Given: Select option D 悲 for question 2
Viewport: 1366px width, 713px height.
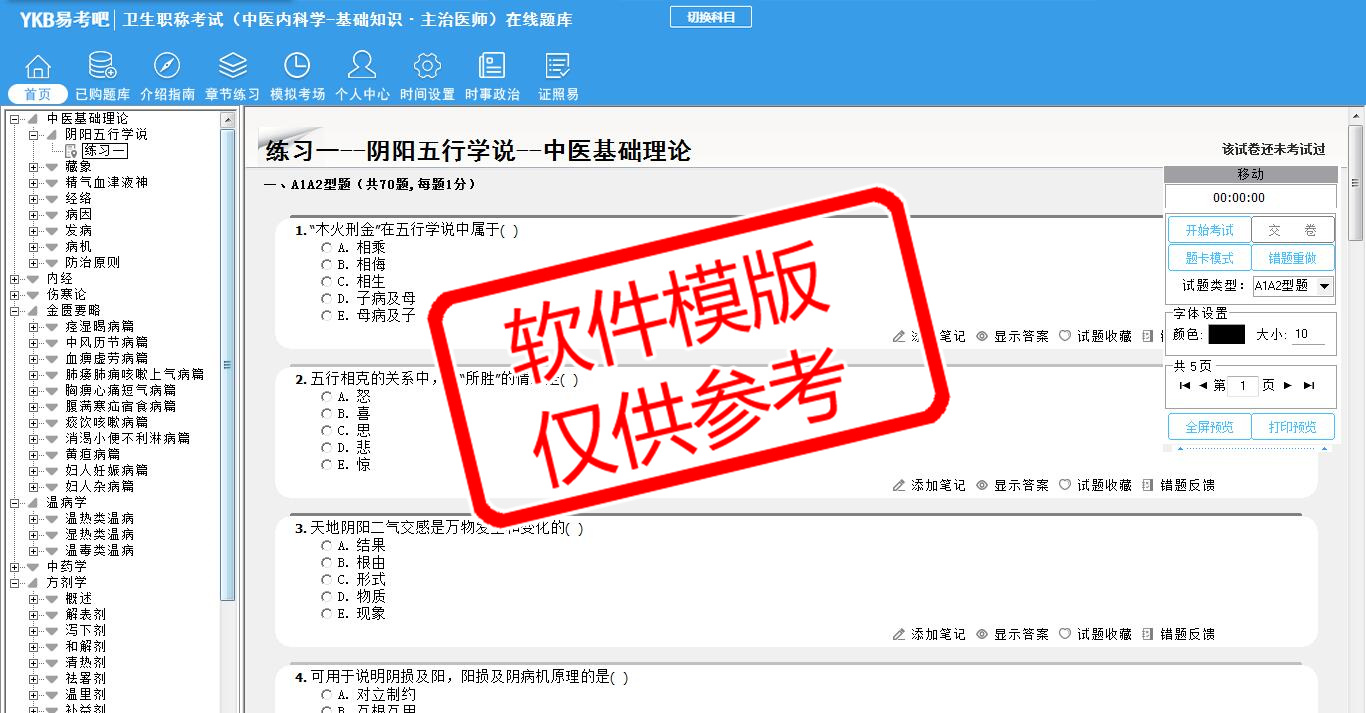Looking at the screenshot, I should (x=327, y=448).
